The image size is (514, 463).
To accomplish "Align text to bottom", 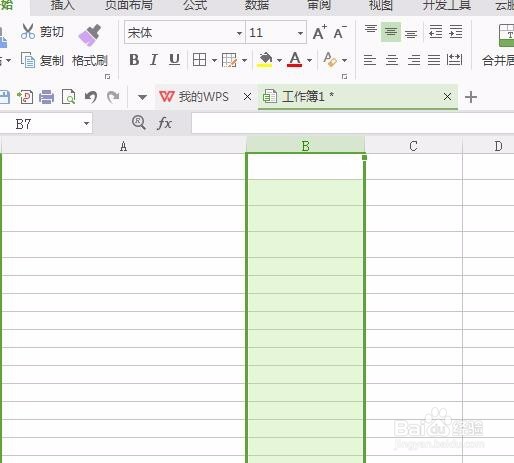I will tap(411, 33).
